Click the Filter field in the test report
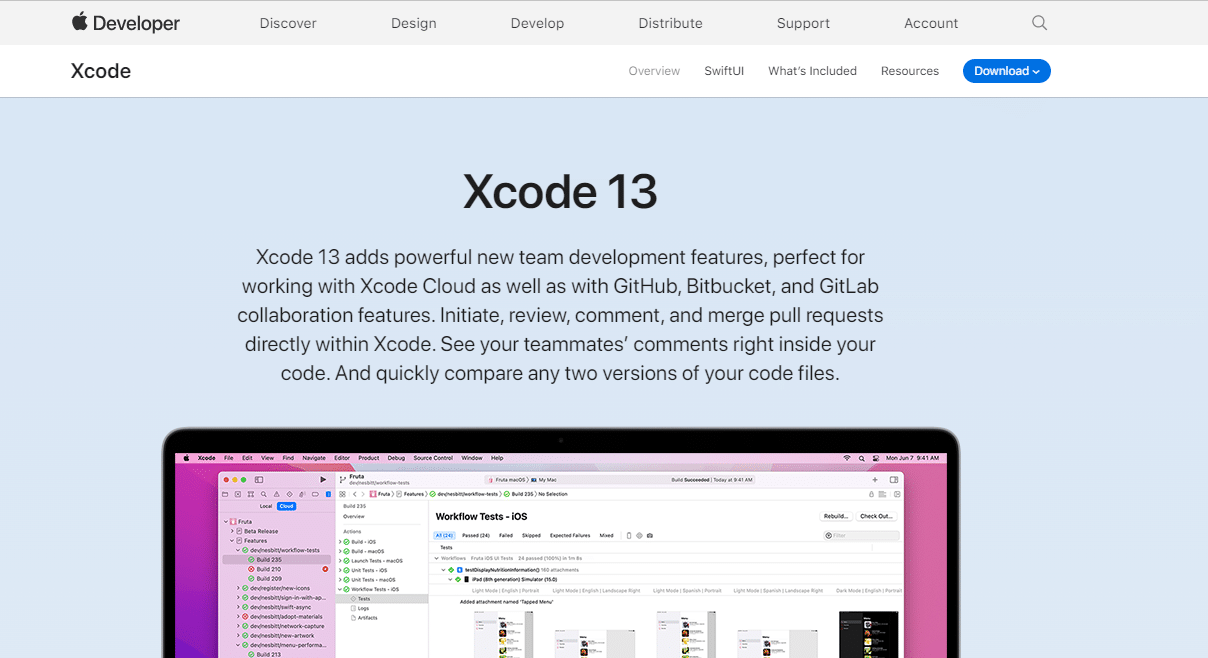 [861, 536]
